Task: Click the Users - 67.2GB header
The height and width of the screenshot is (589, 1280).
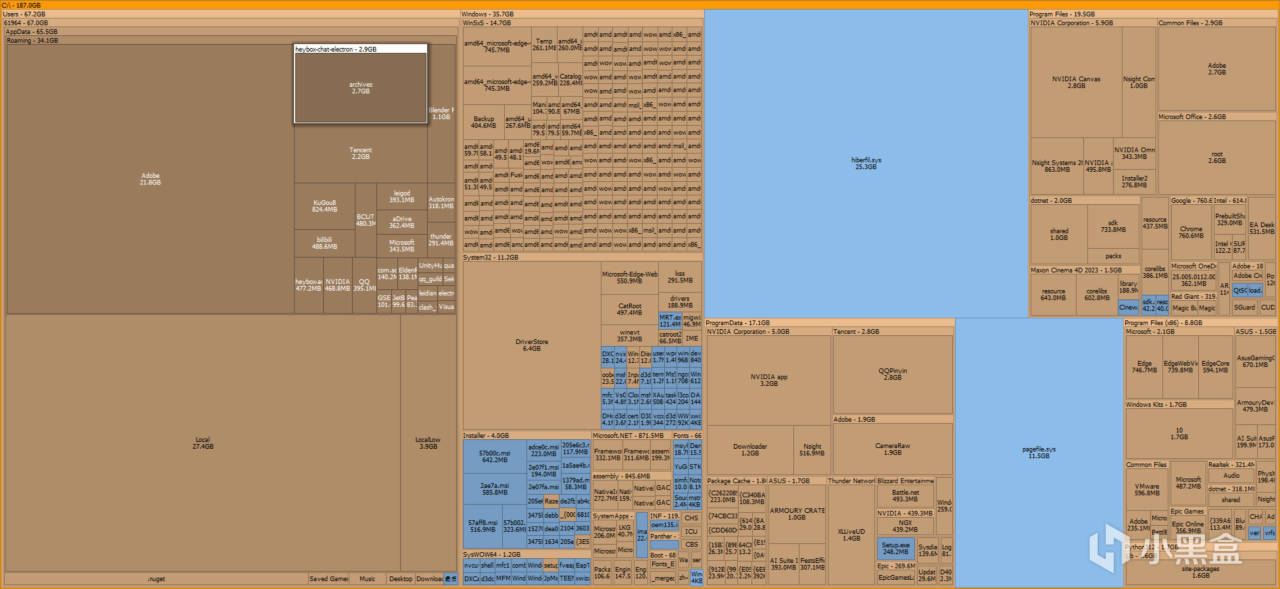Action: pyautogui.click(x=230, y=14)
